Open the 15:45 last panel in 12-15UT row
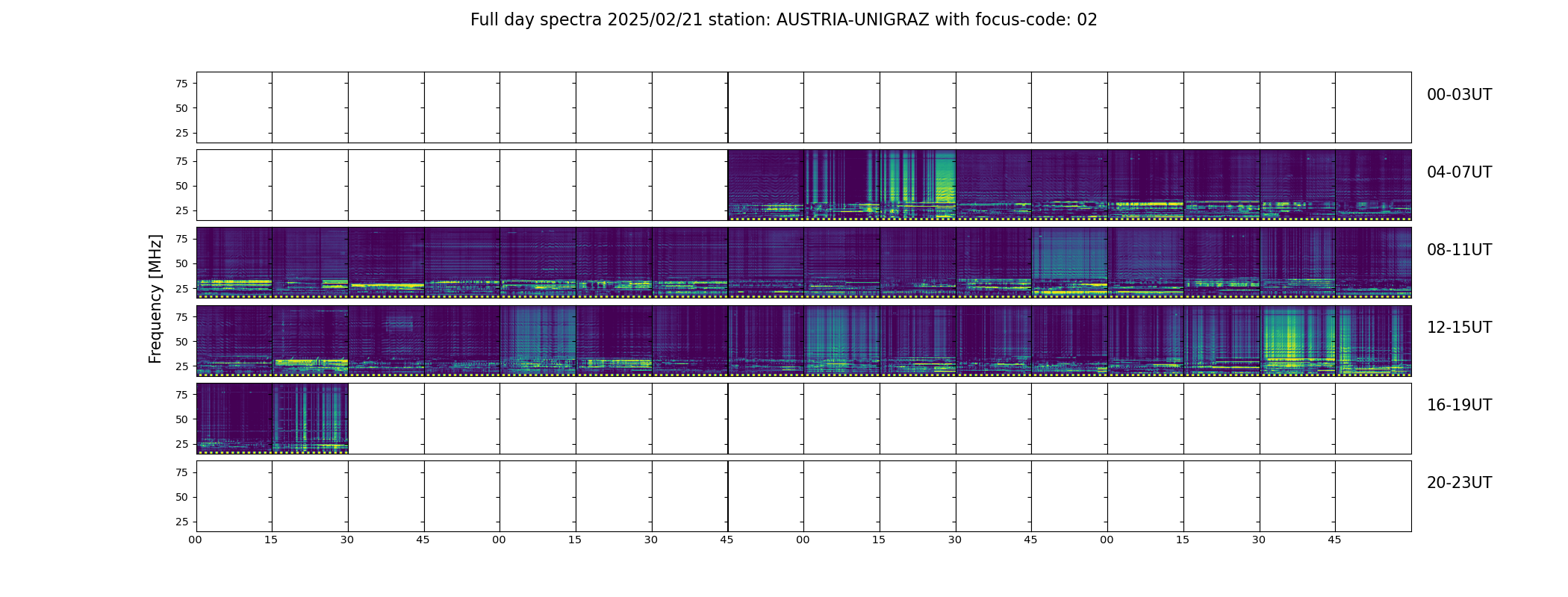The height and width of the screenshot is (597, 1568). click(1373, 340)
